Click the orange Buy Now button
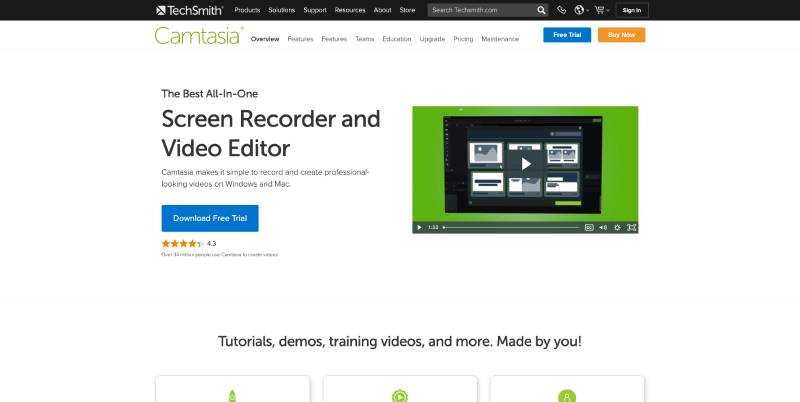The height and width of the screenshot is (402, 800). click(621, 35)
